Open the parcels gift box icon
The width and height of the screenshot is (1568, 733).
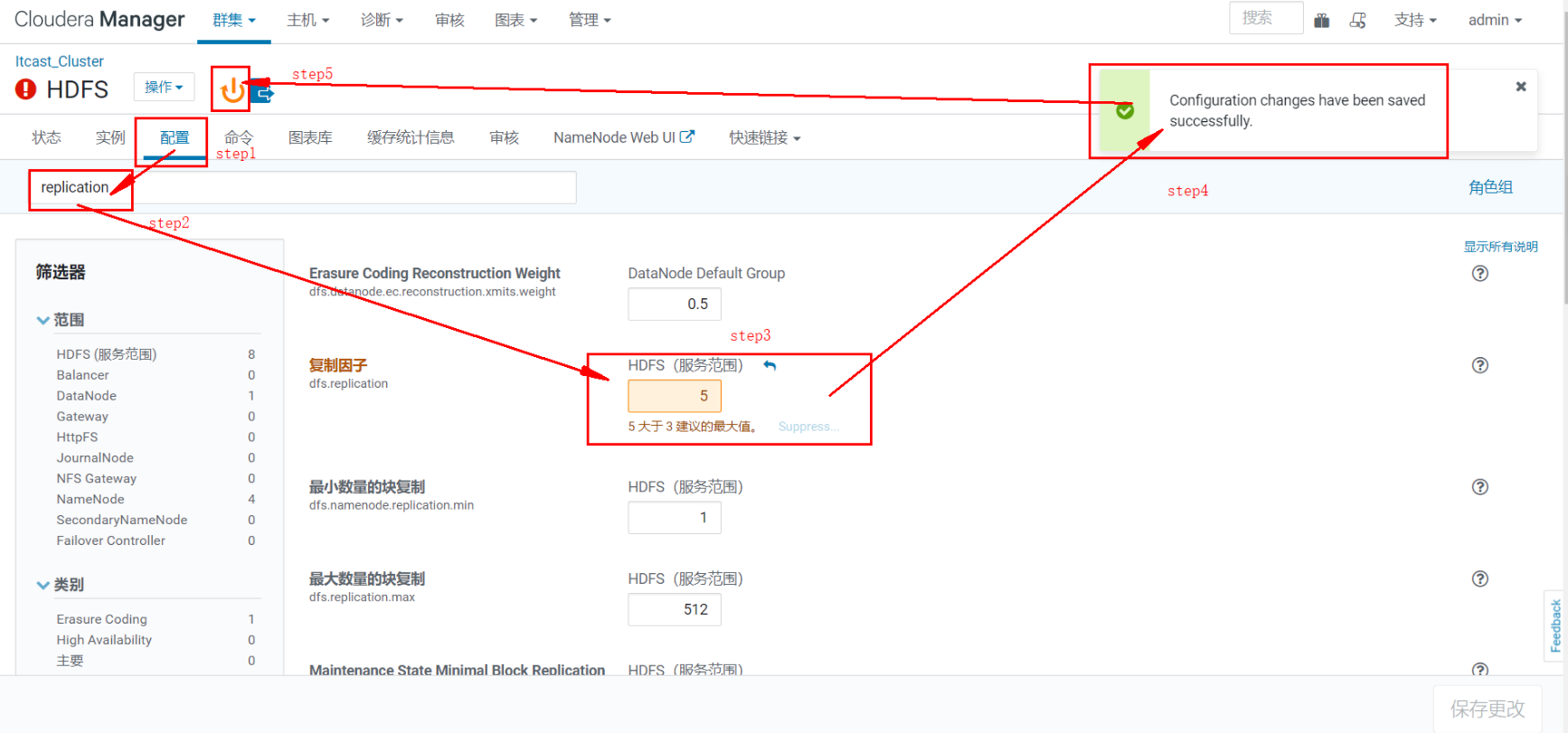click(1322, 20)
